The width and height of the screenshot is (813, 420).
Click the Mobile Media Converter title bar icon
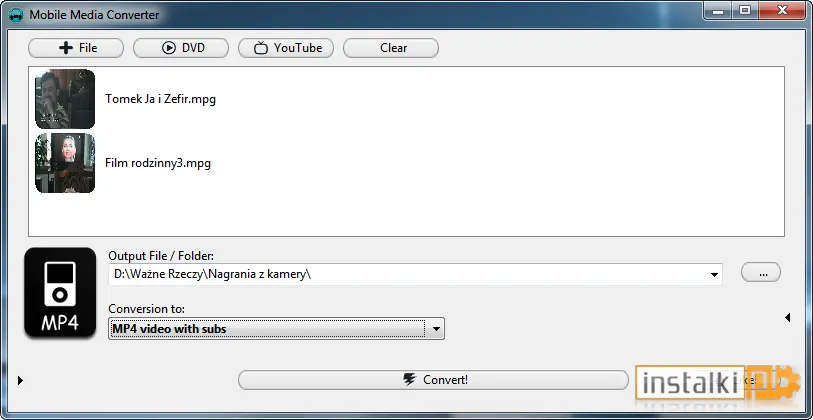click(17, 15)
